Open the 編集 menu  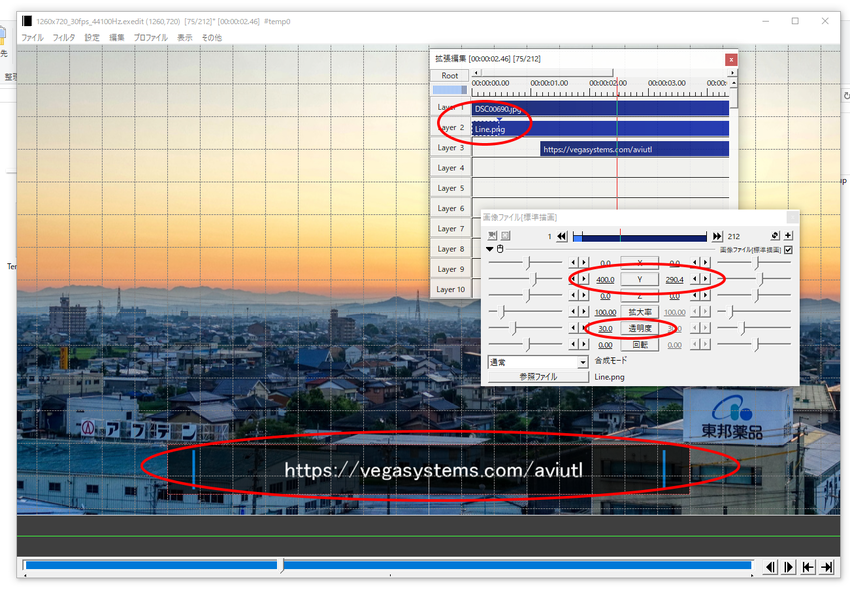point(117,37)
